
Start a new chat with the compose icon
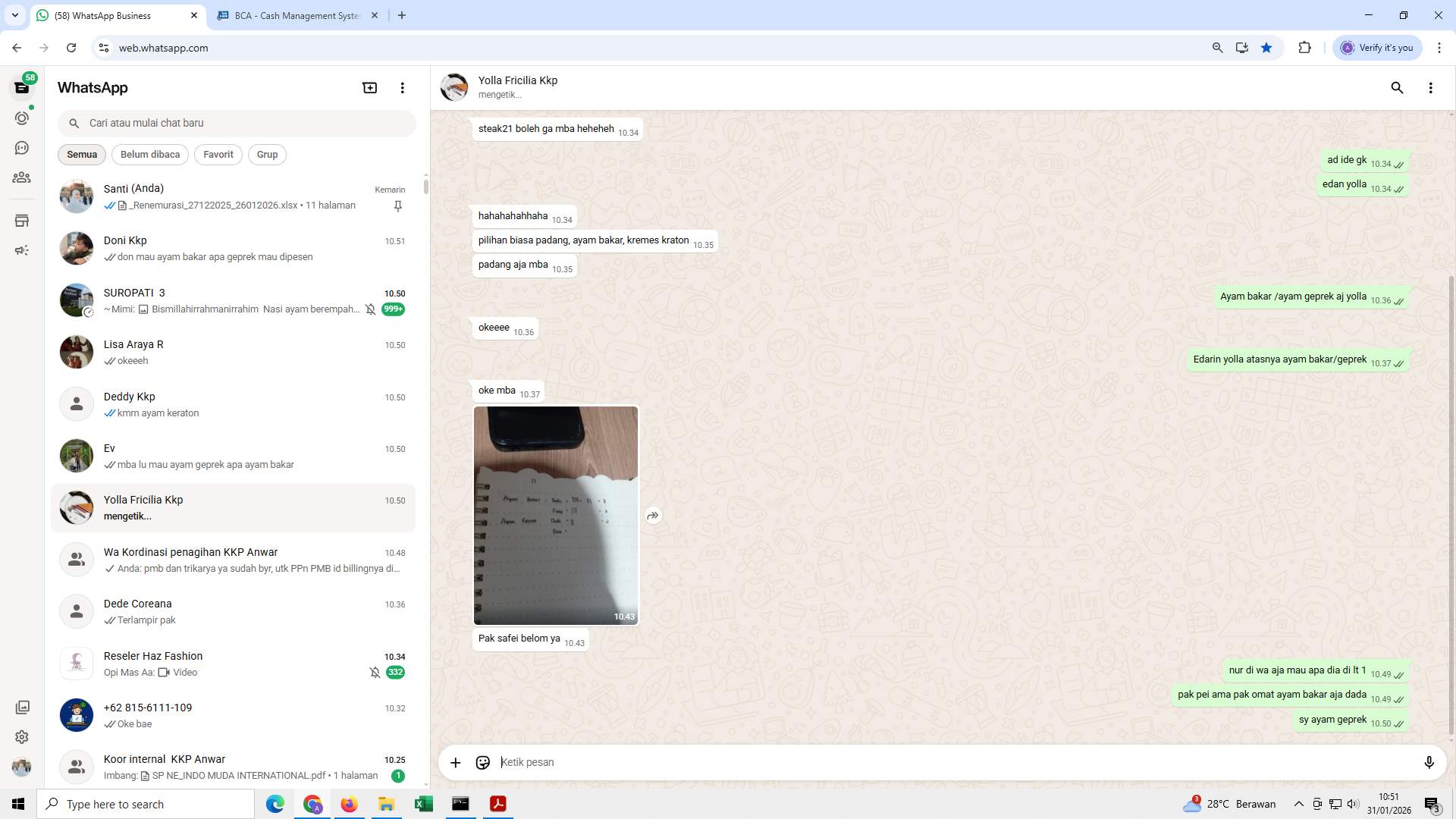(369, 87)
